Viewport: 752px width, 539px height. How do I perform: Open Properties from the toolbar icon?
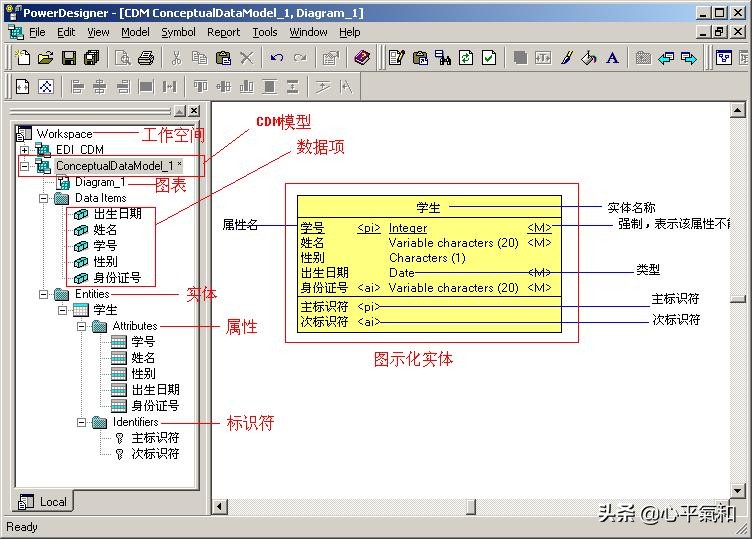(x=330, y=58)
